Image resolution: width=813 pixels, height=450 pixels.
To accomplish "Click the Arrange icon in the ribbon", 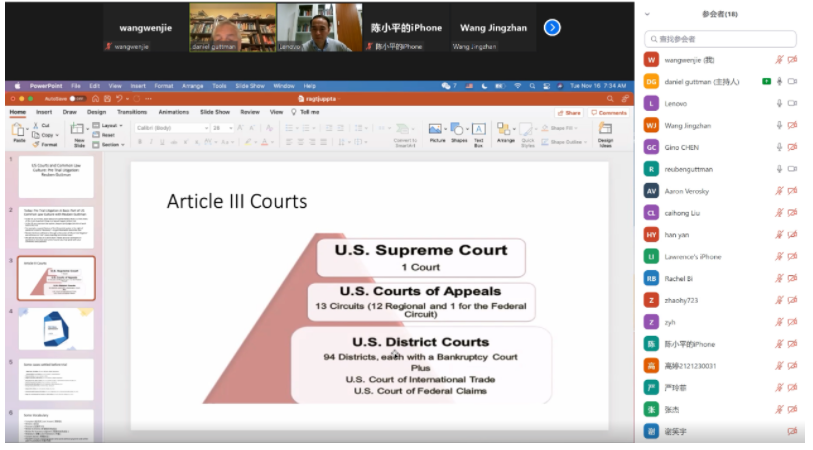I will [x=505, y=131].
